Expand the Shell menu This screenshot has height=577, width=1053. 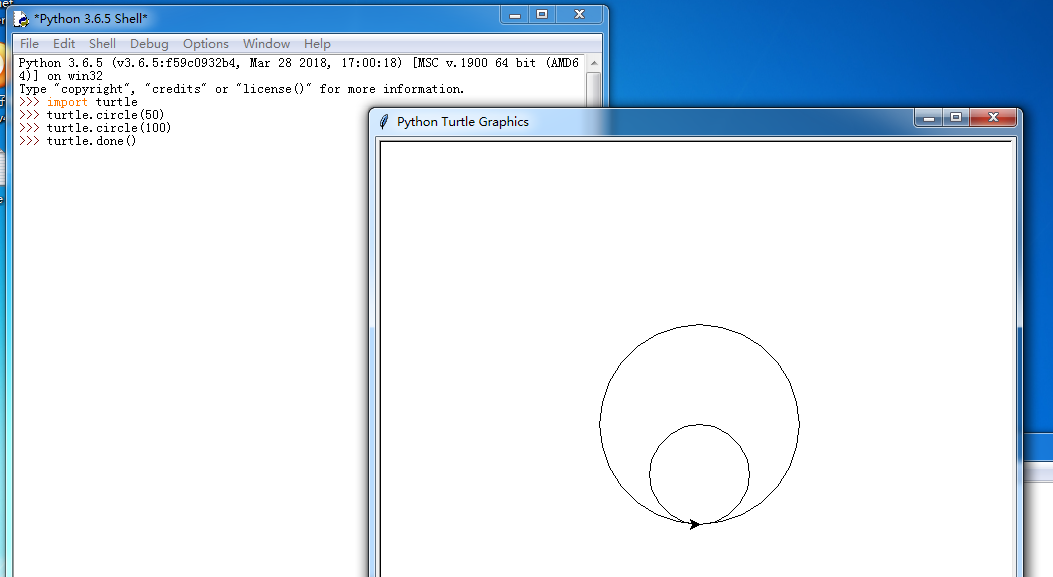102,44
